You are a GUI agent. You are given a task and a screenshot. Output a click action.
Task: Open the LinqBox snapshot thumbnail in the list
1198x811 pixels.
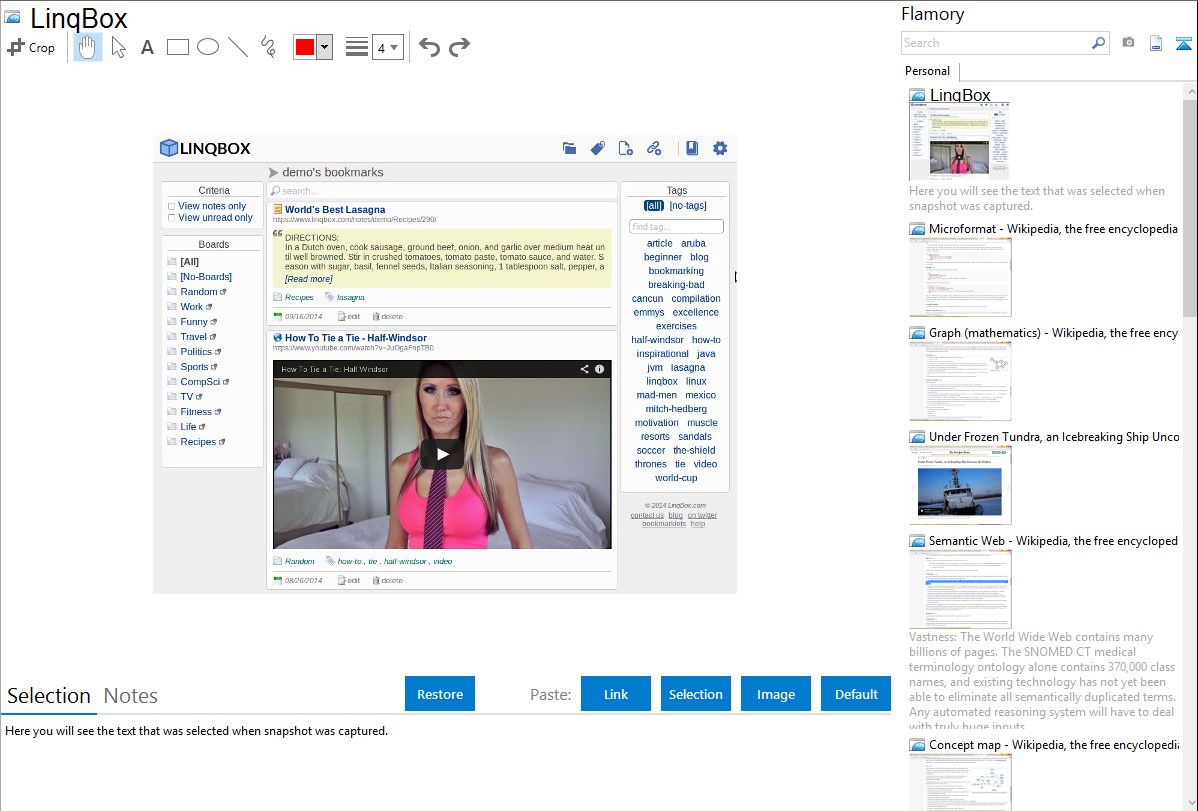960,142
